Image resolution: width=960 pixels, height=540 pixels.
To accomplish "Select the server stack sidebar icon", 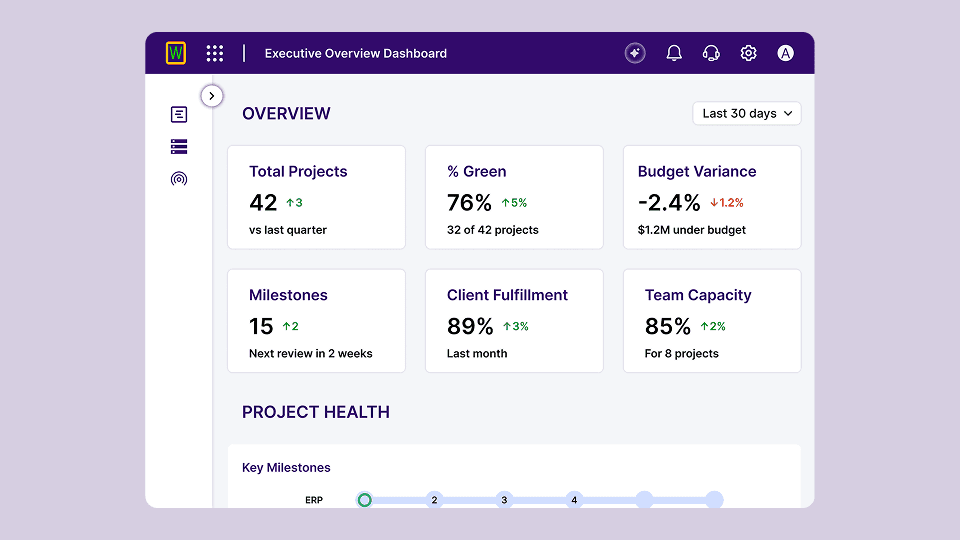I will (179, 147).
